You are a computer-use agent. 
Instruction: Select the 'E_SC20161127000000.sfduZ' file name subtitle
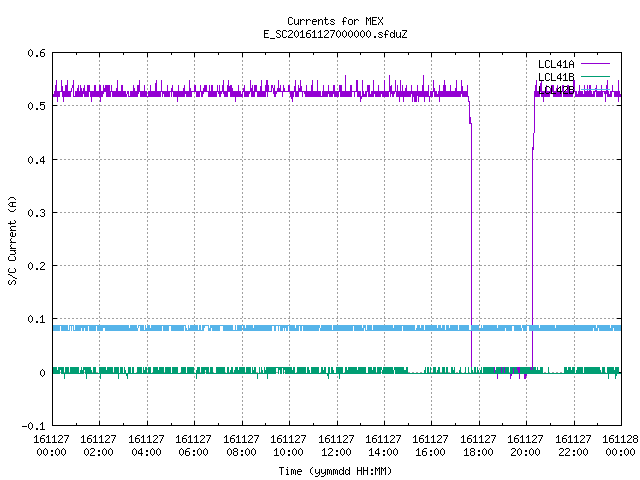(335, 34)
